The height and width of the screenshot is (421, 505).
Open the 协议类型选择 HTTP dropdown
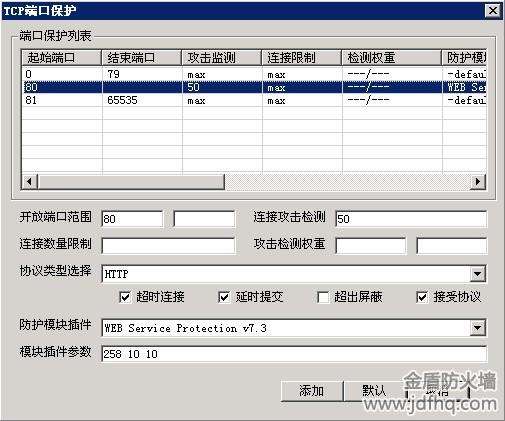[477, 274]
